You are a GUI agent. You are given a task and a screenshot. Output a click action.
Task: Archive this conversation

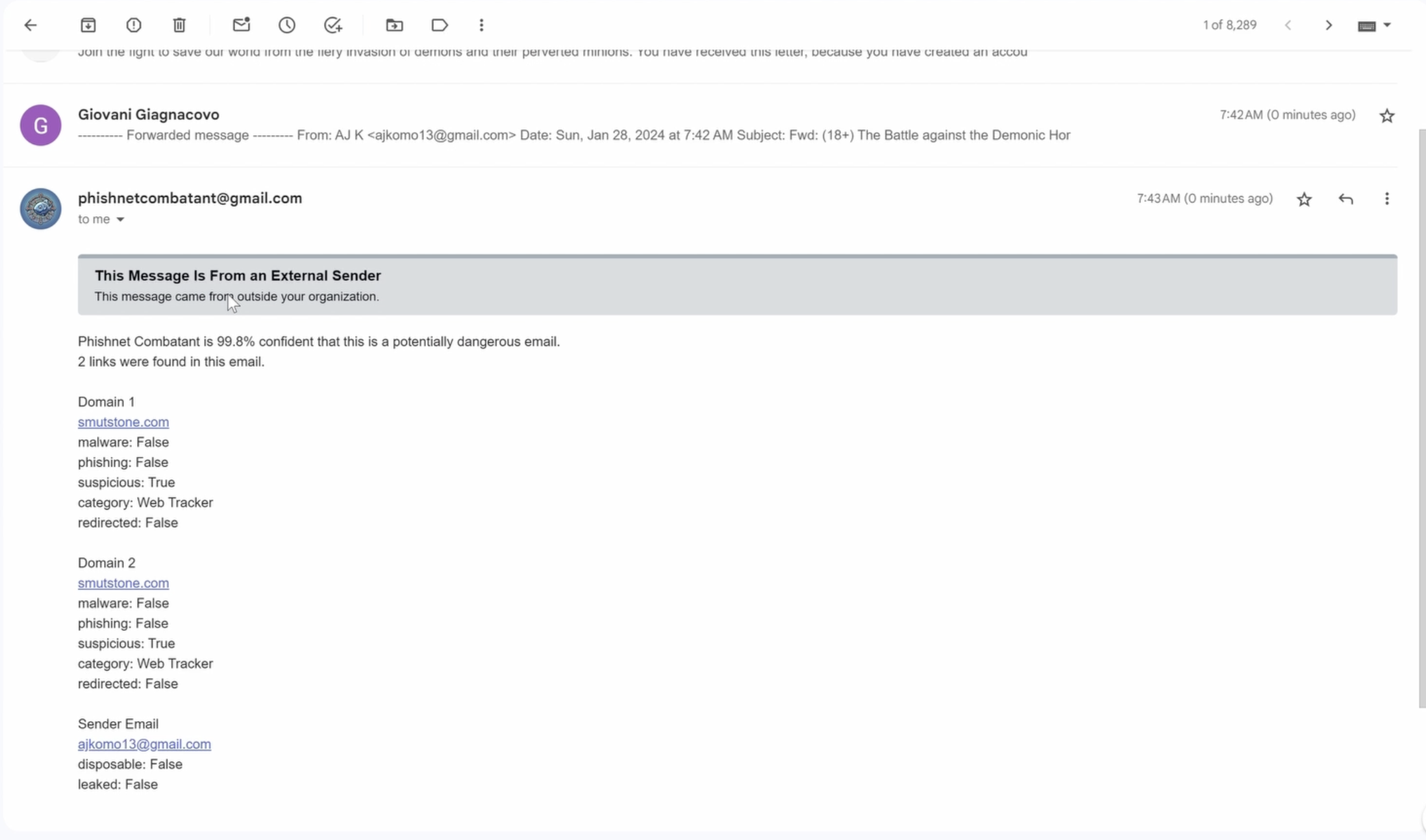click(88, 25)
